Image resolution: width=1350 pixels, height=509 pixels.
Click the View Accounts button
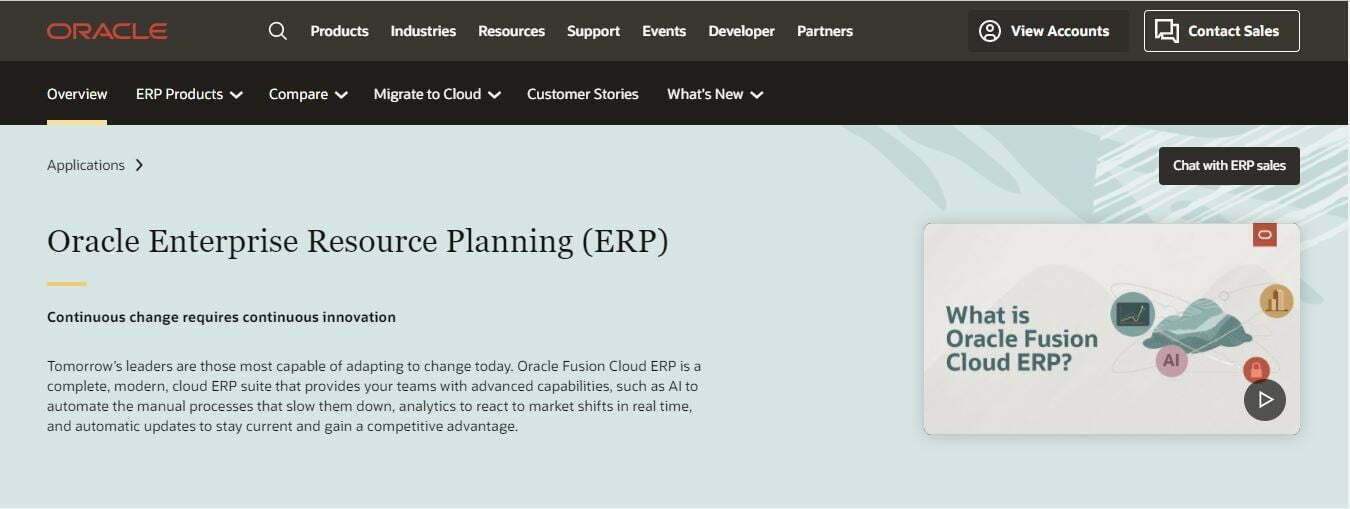1048,31
